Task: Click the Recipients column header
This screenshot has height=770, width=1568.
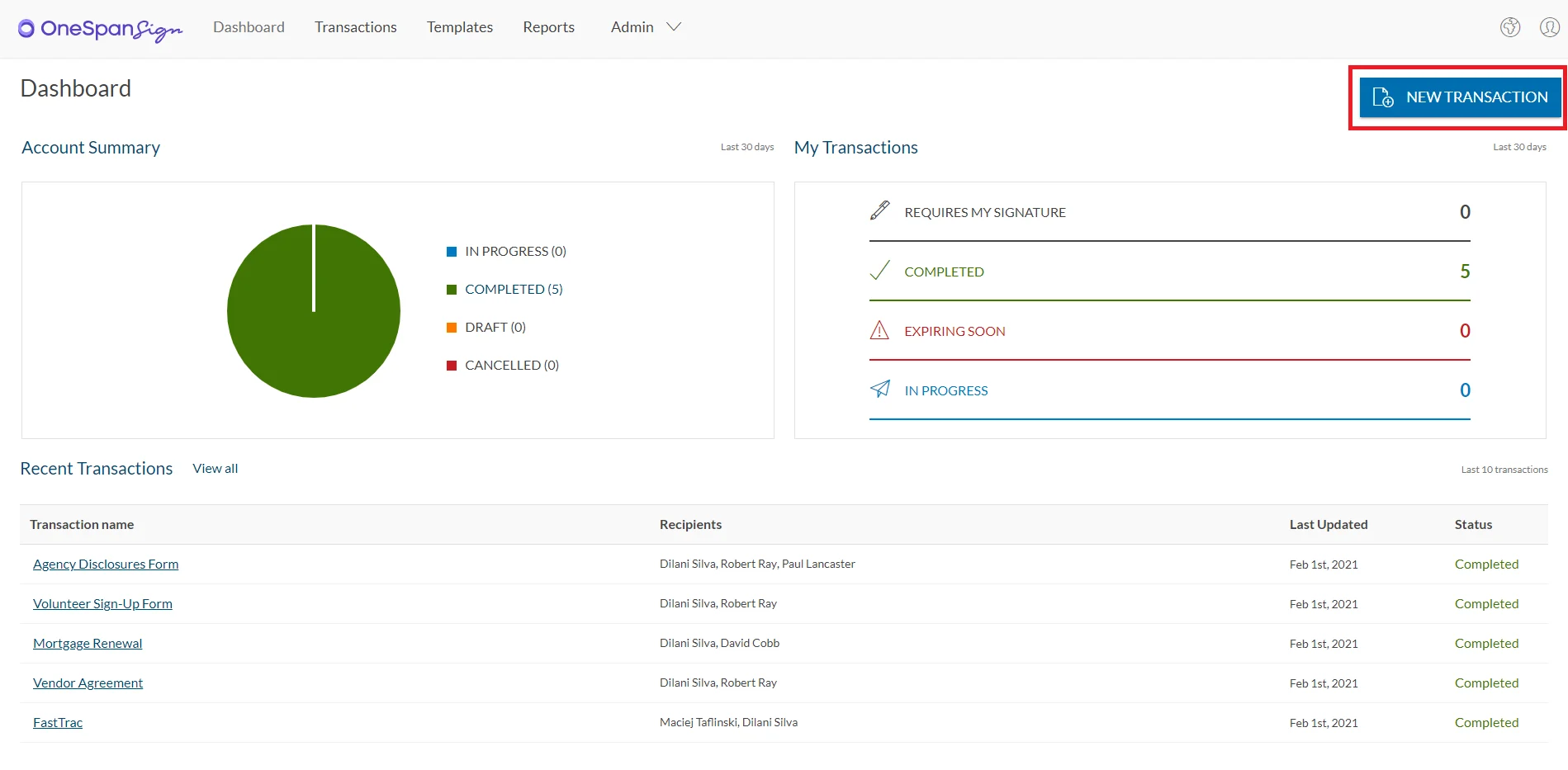Action: pyautogui.click(x=690, y=525)
